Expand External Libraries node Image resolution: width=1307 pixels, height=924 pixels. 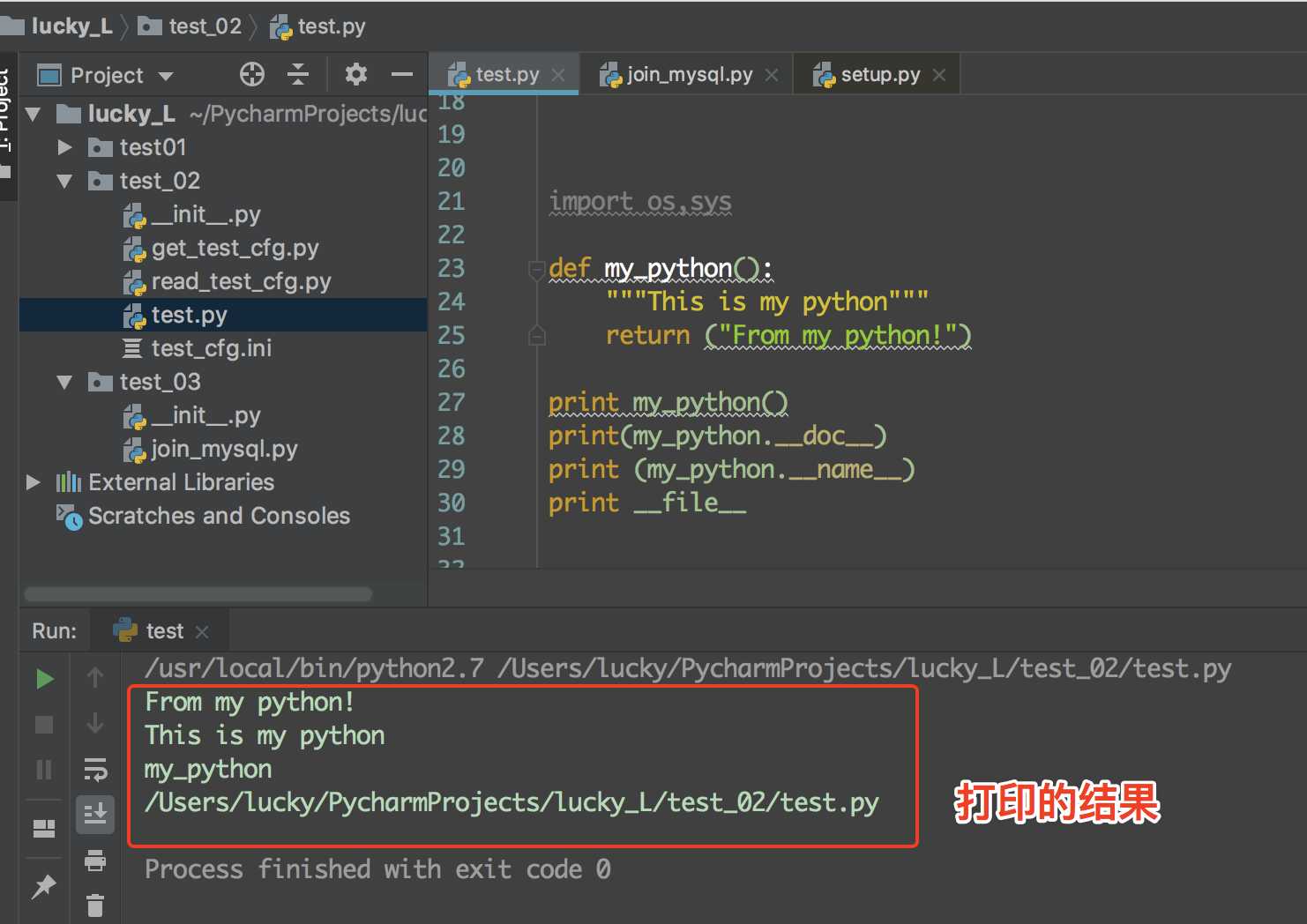pyautogui.click(x=34, y=482)
